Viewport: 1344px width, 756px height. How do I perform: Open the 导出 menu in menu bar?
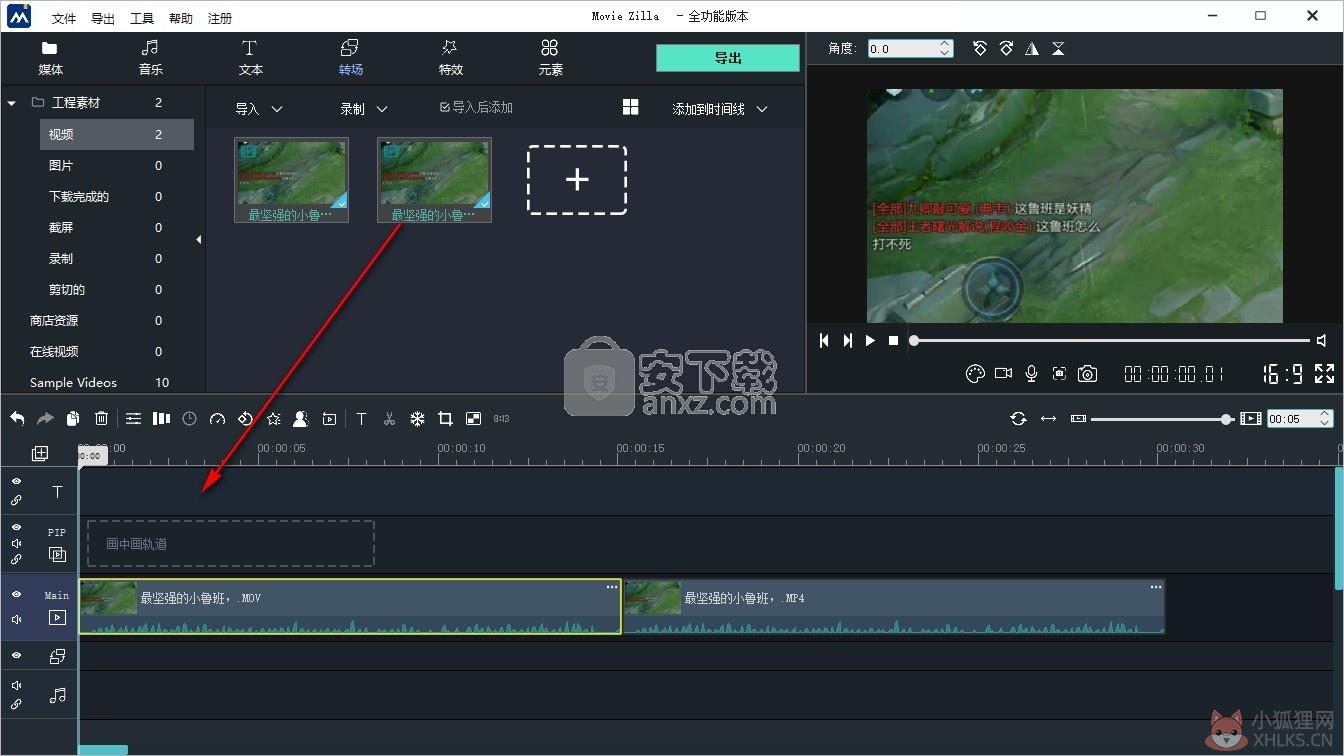click(102, 18)
